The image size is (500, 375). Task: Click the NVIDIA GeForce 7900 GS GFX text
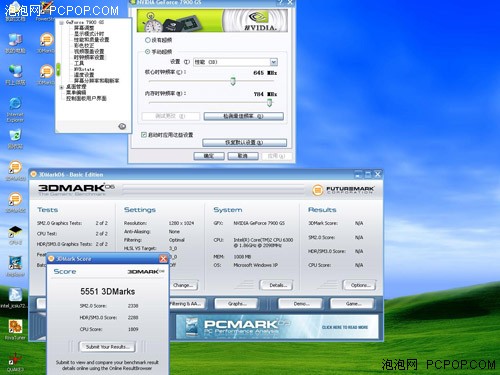pyautogui.click(x=259, y=223)
